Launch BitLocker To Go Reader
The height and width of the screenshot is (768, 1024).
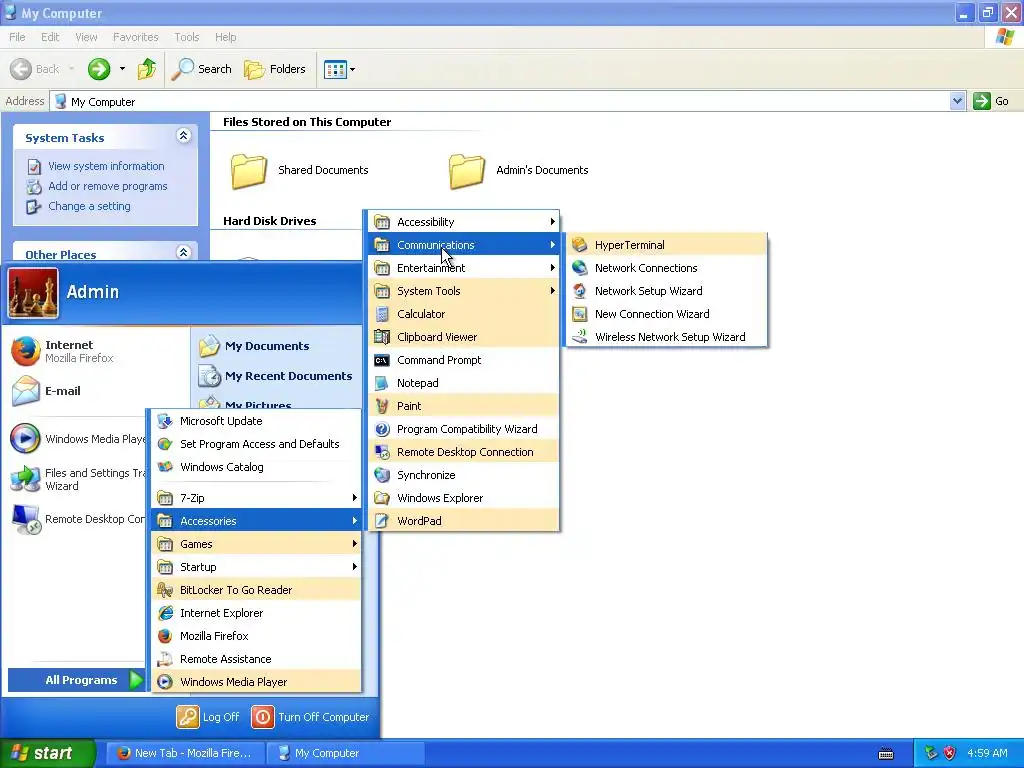256,590
